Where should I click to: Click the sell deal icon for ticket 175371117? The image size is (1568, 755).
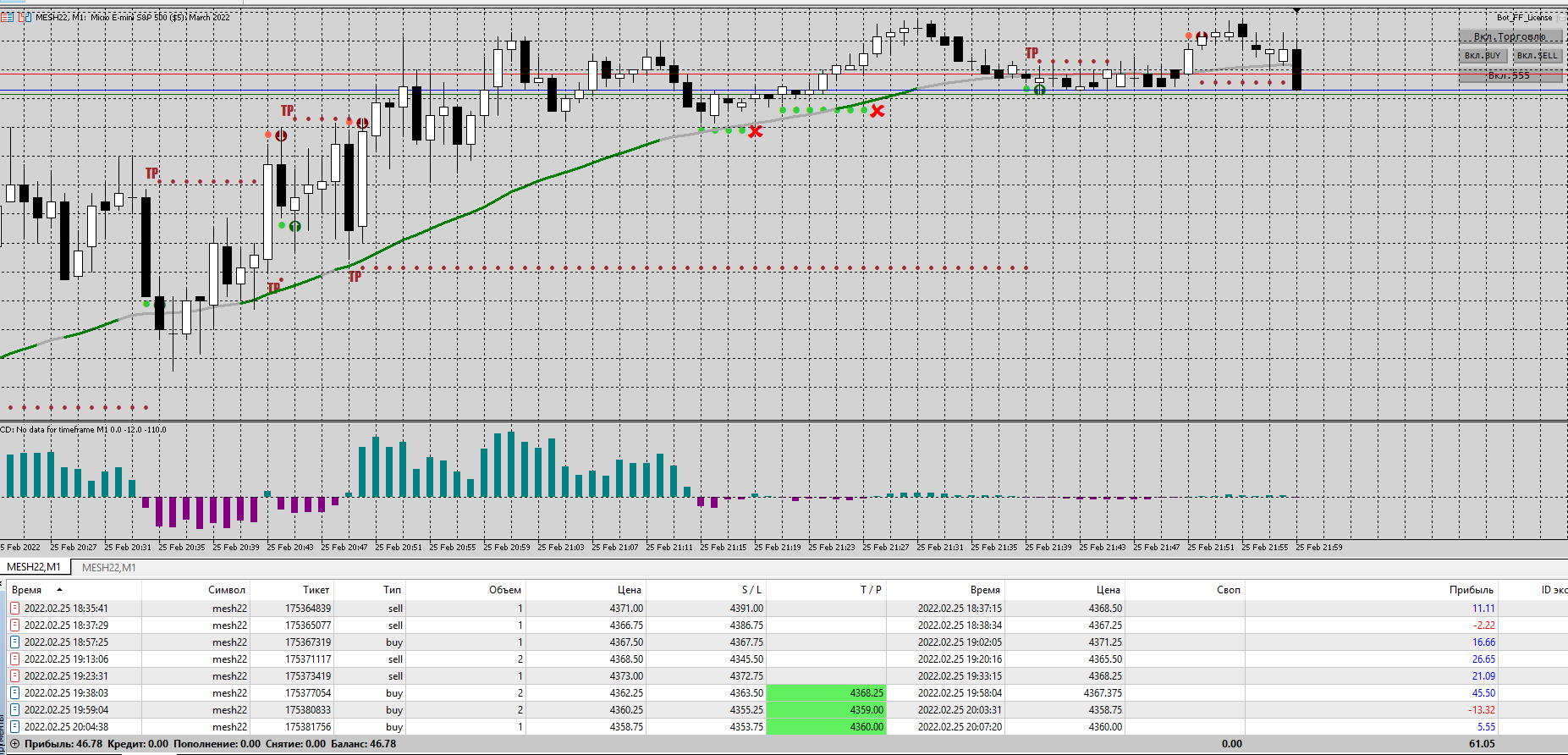pos(14,659)
